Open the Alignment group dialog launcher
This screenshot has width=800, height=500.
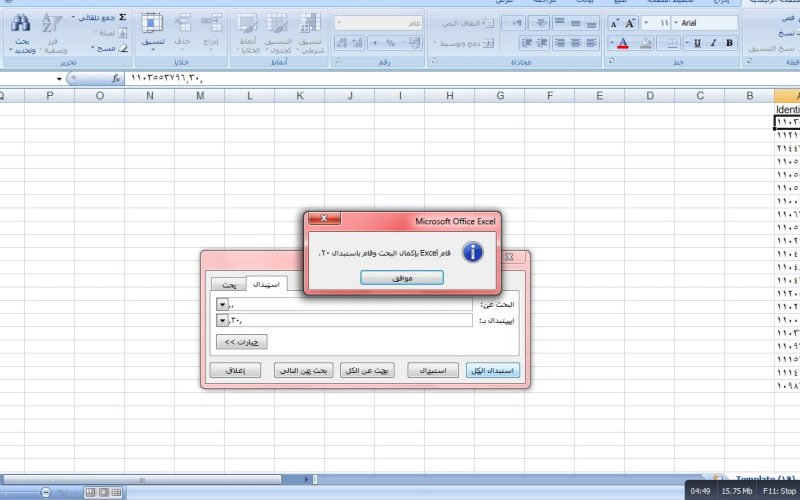click(434, 61)
